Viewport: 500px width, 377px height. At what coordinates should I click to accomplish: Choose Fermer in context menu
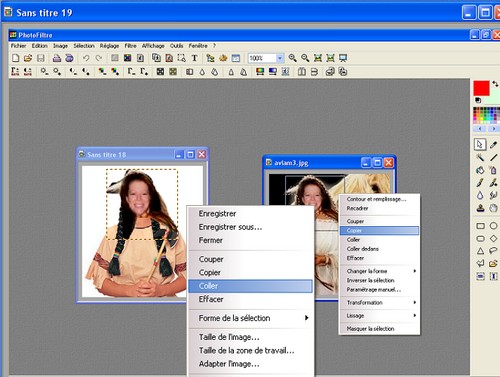click(x=251, y=240)
